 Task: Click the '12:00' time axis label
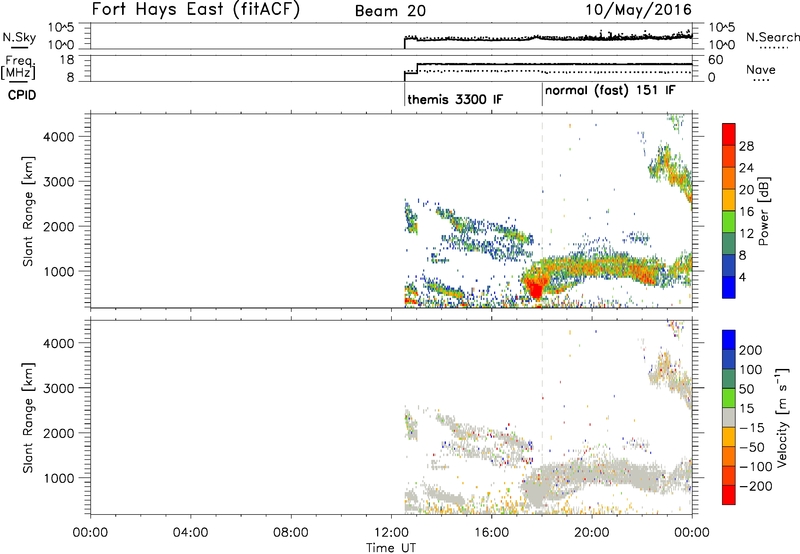tap(391, 533)
